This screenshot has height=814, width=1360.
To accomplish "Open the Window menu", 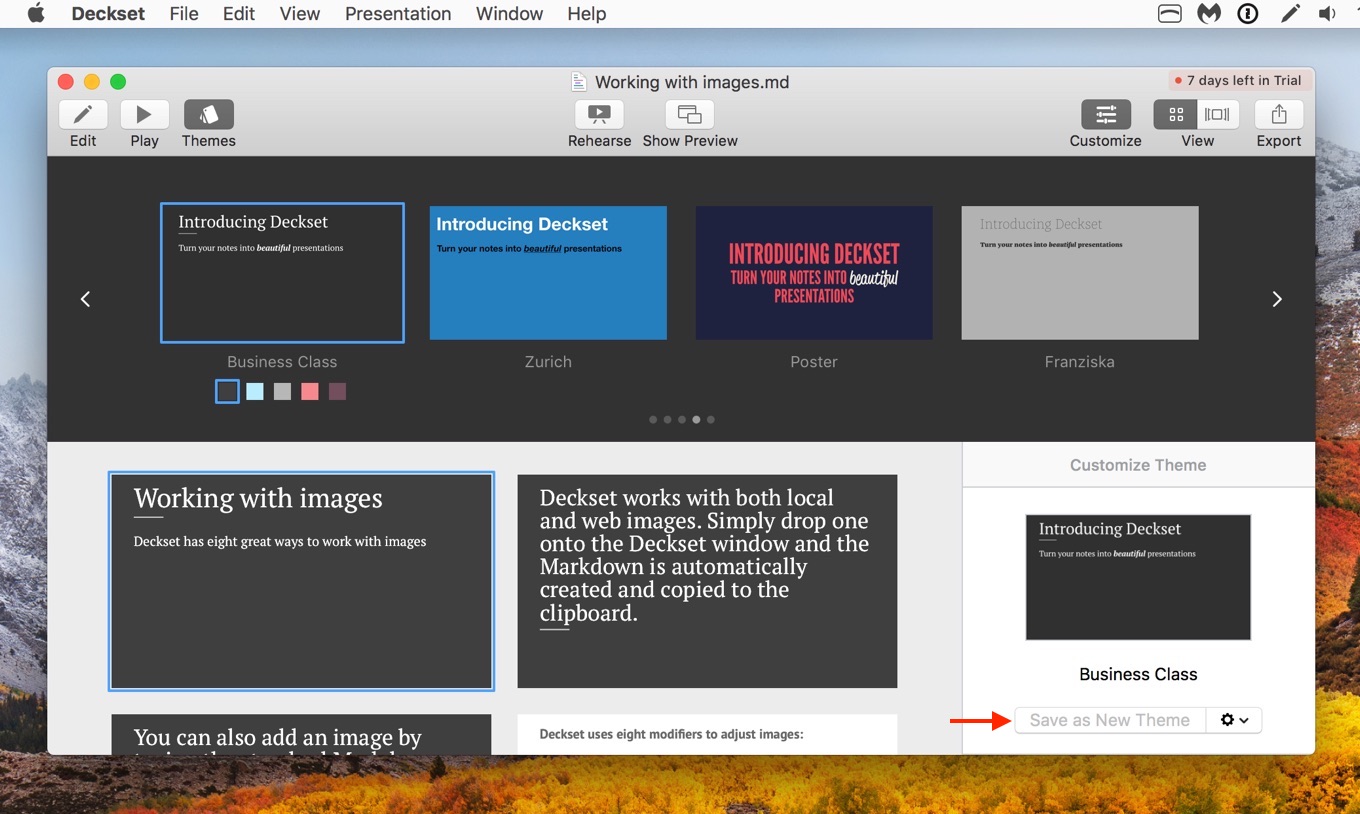I will (x=509, y=13).
